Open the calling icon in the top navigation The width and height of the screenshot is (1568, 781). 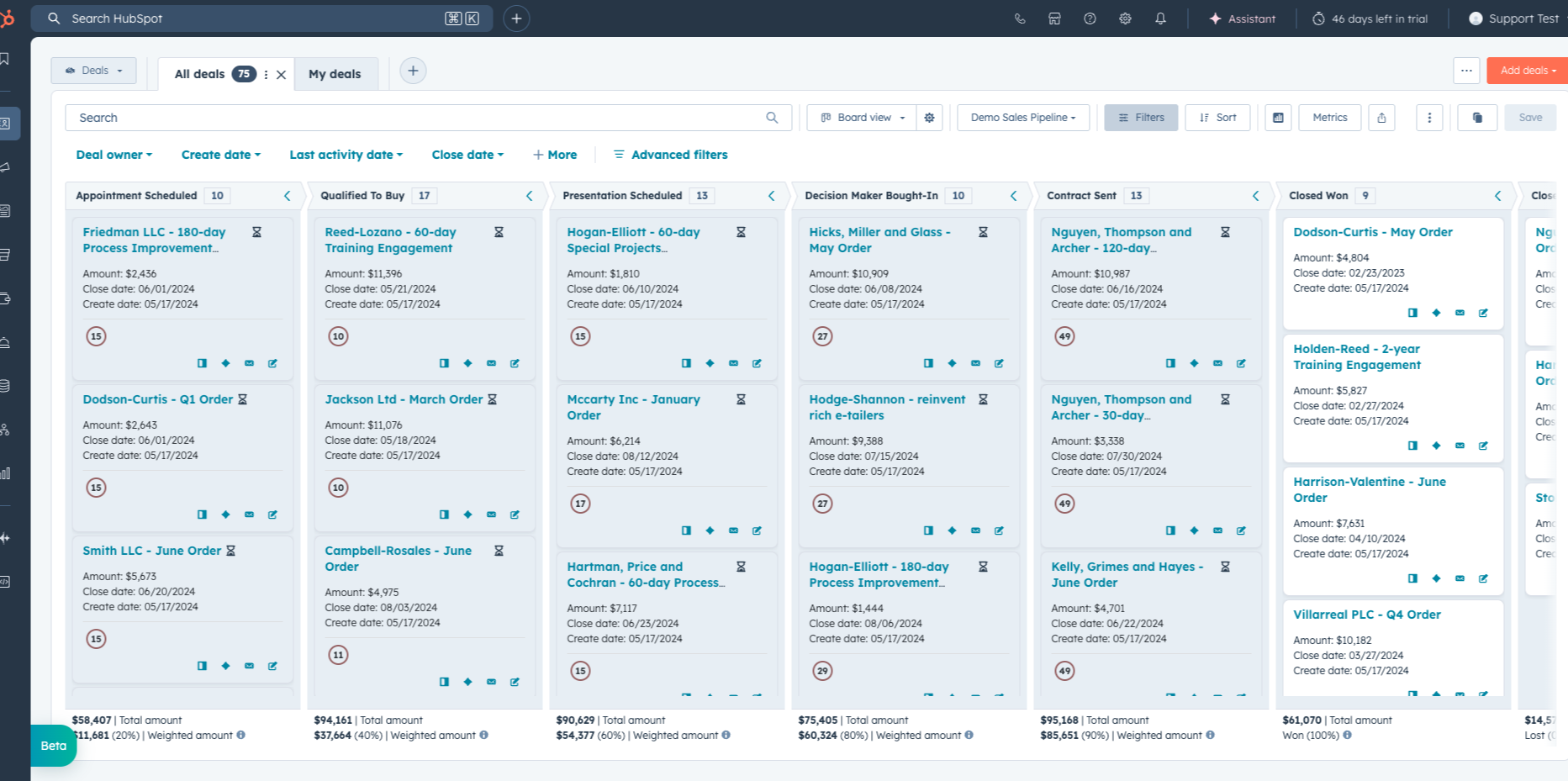[x=1019, y=18]
